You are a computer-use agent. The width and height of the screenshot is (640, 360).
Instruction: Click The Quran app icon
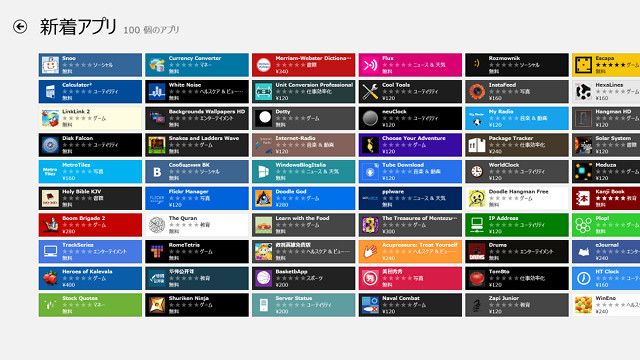[x=157, y=225]
